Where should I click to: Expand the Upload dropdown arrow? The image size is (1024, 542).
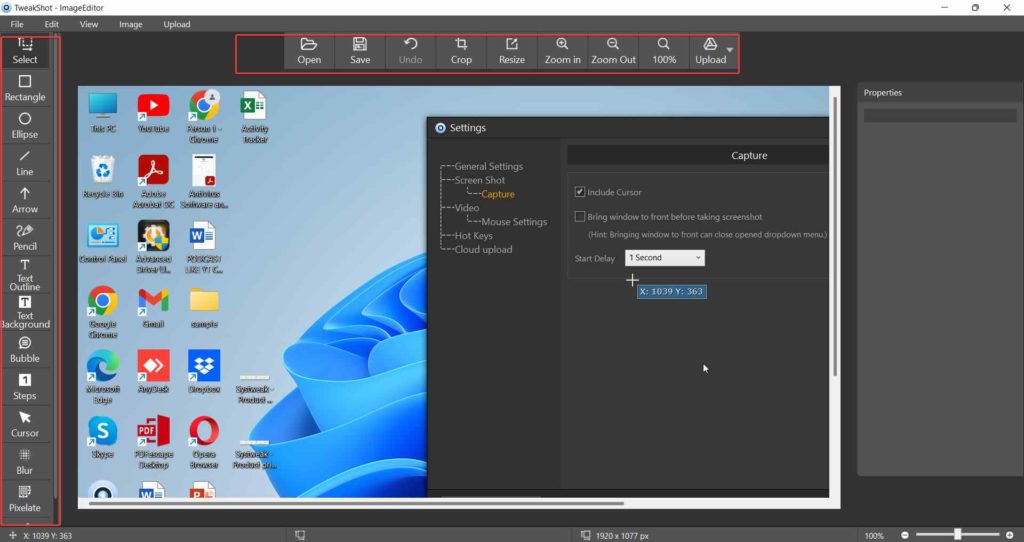(x=729, y=50)
